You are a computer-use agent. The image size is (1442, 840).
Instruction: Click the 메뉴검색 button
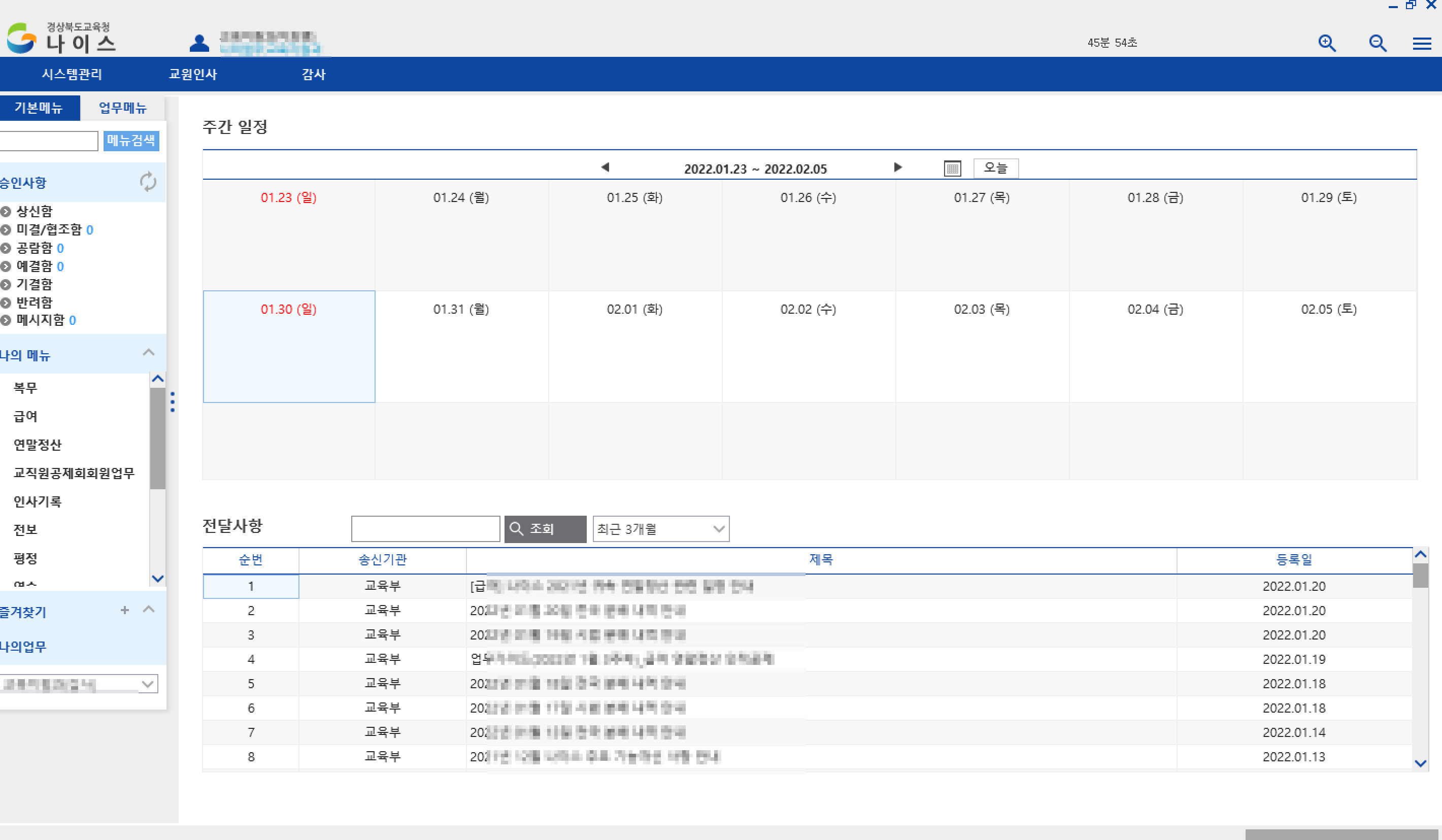pyautogui.click(x=131, y=140)
